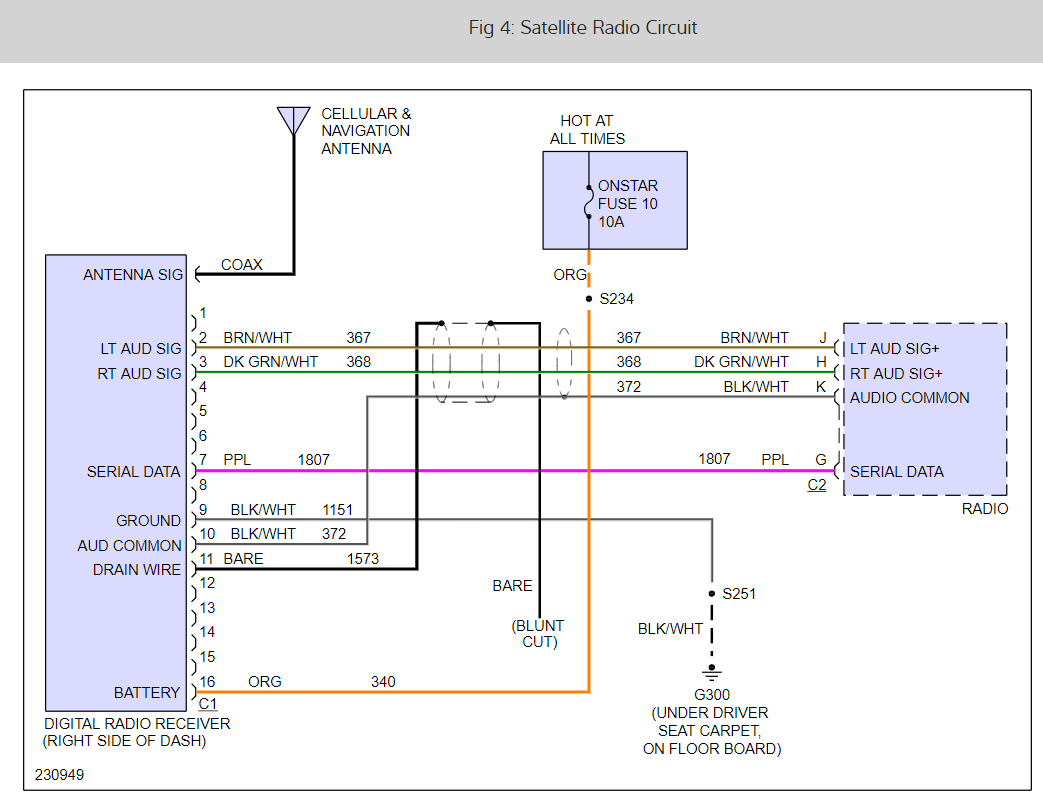This screenshot has width=1043, height=800.
Task: Click the COAX antenna lead symbol
Action: (x=240, y=264)
